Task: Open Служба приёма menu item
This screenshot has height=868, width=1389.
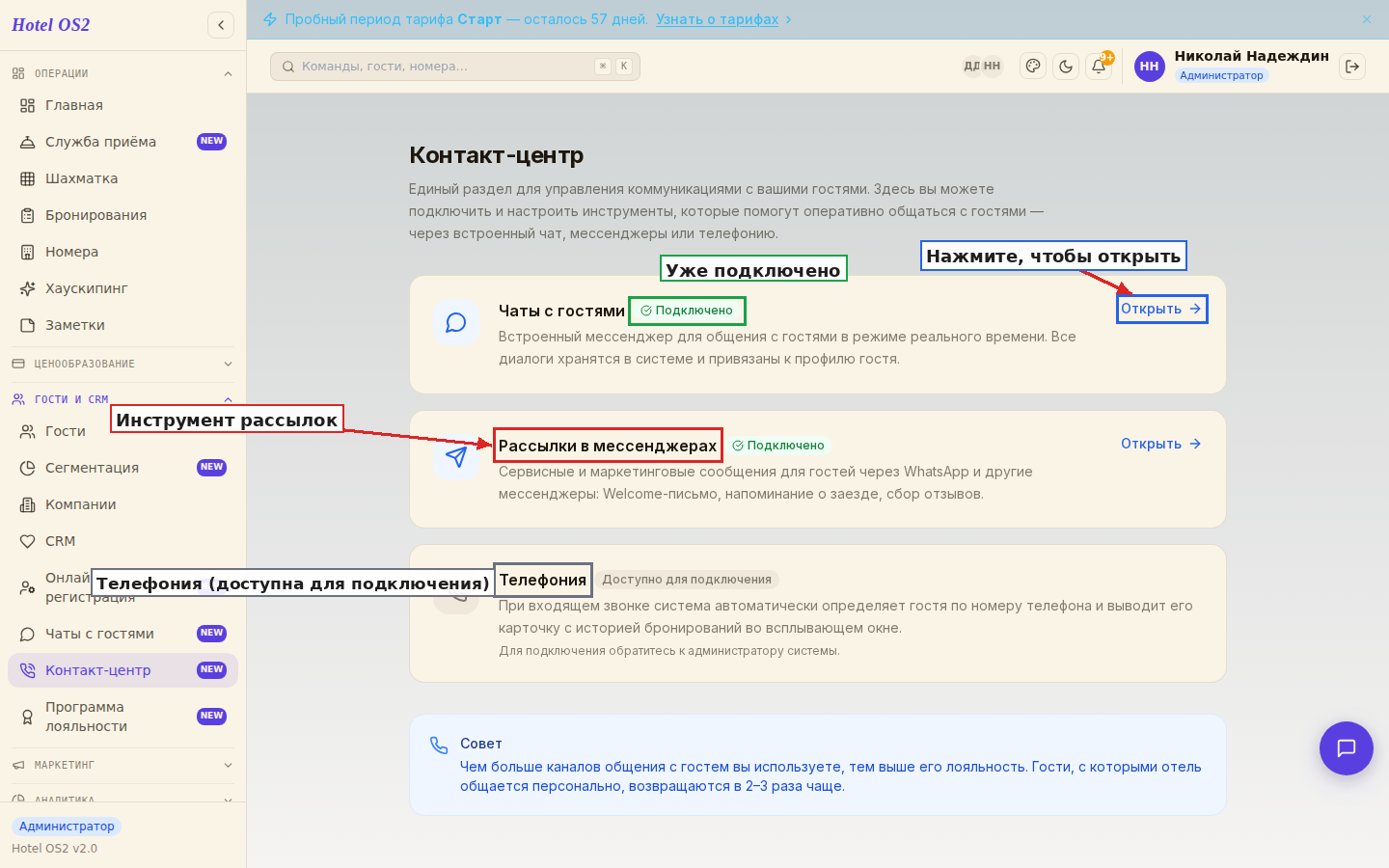Action: click(x=123, y=142)
